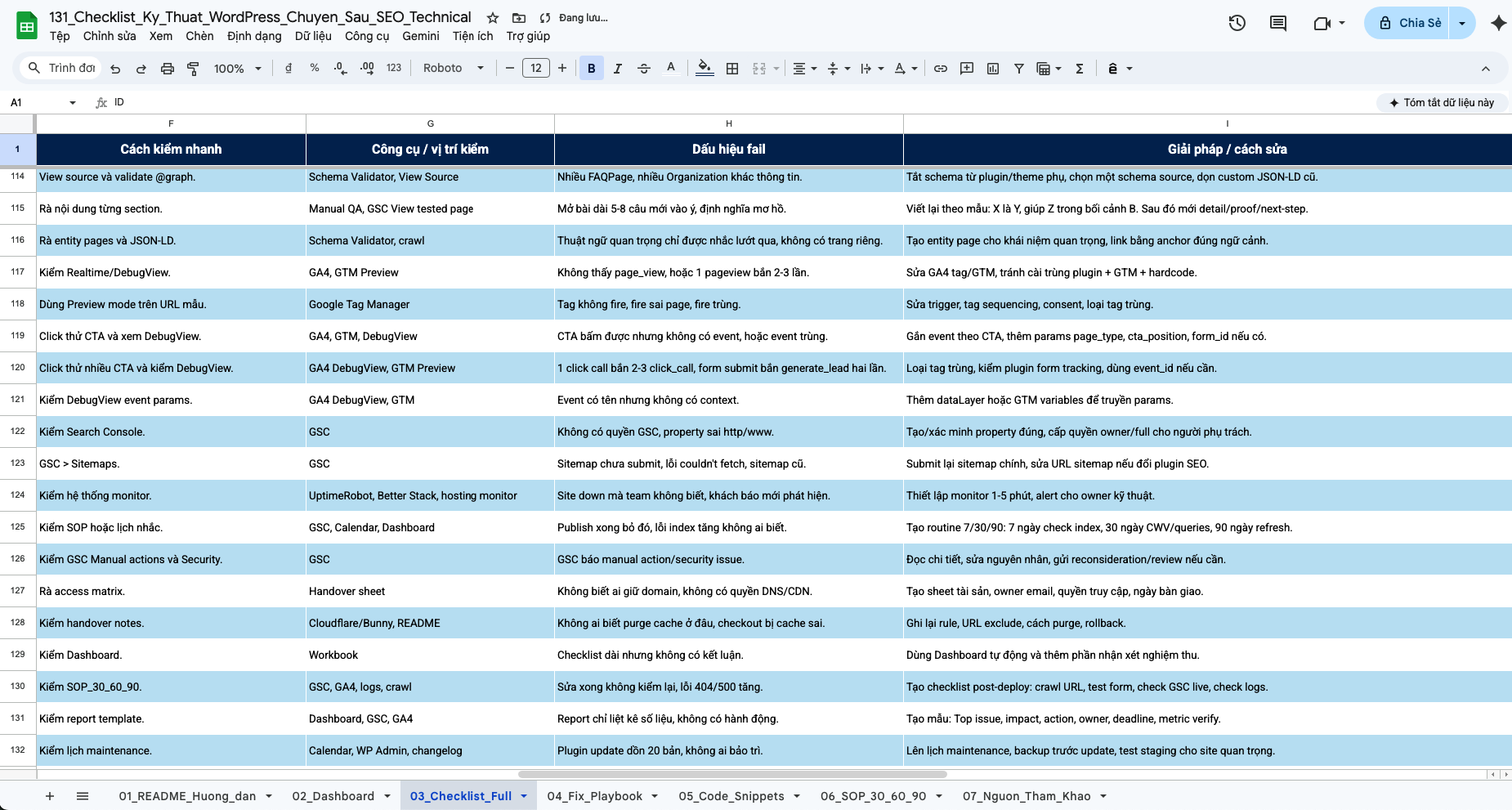The height and width of the screenshot is (810, 1512).
Task: Open version history
Action: pyautogui.click(x=1237, y=23)
